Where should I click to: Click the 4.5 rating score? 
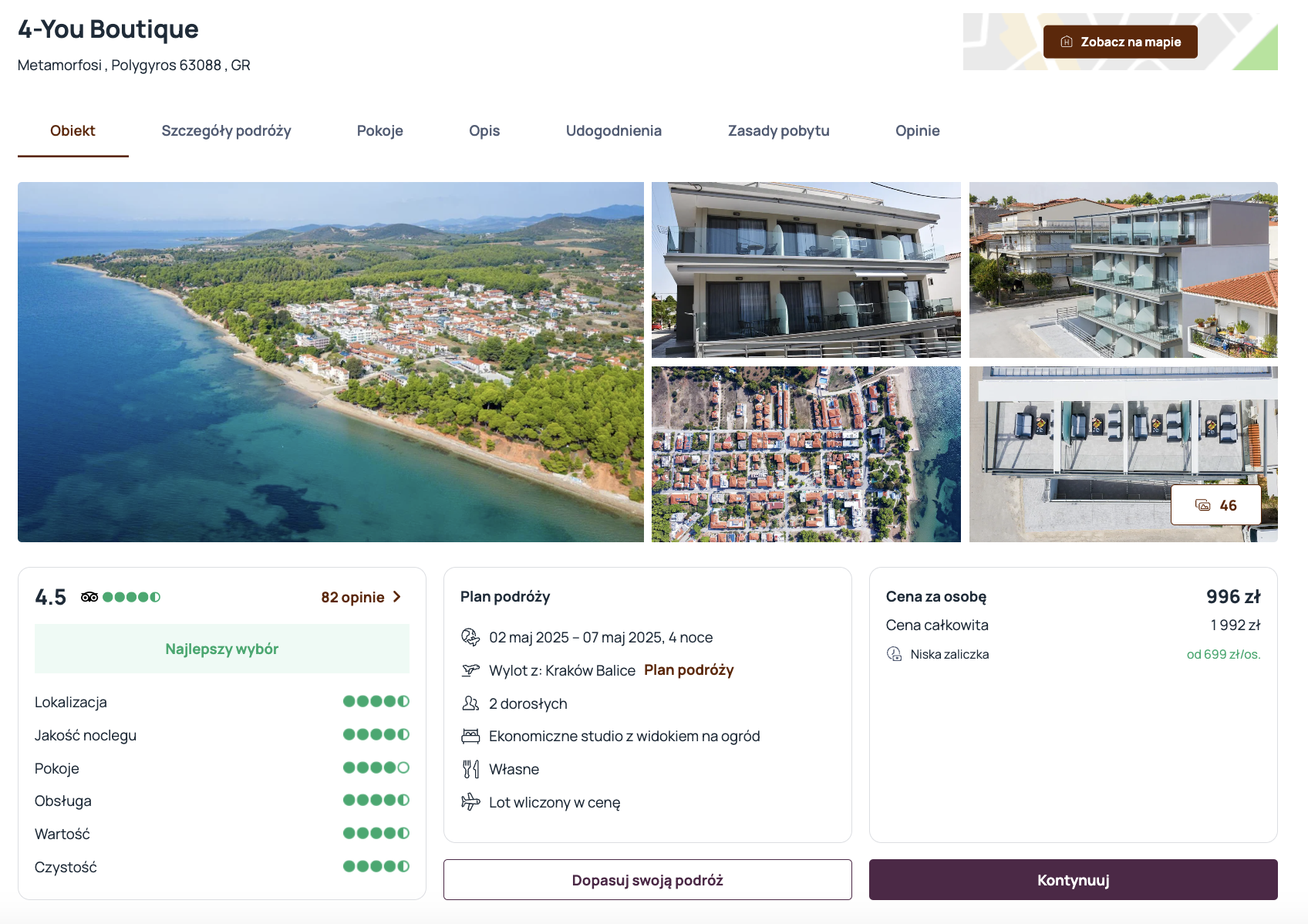pyautogui.click(x=51, y=597)
